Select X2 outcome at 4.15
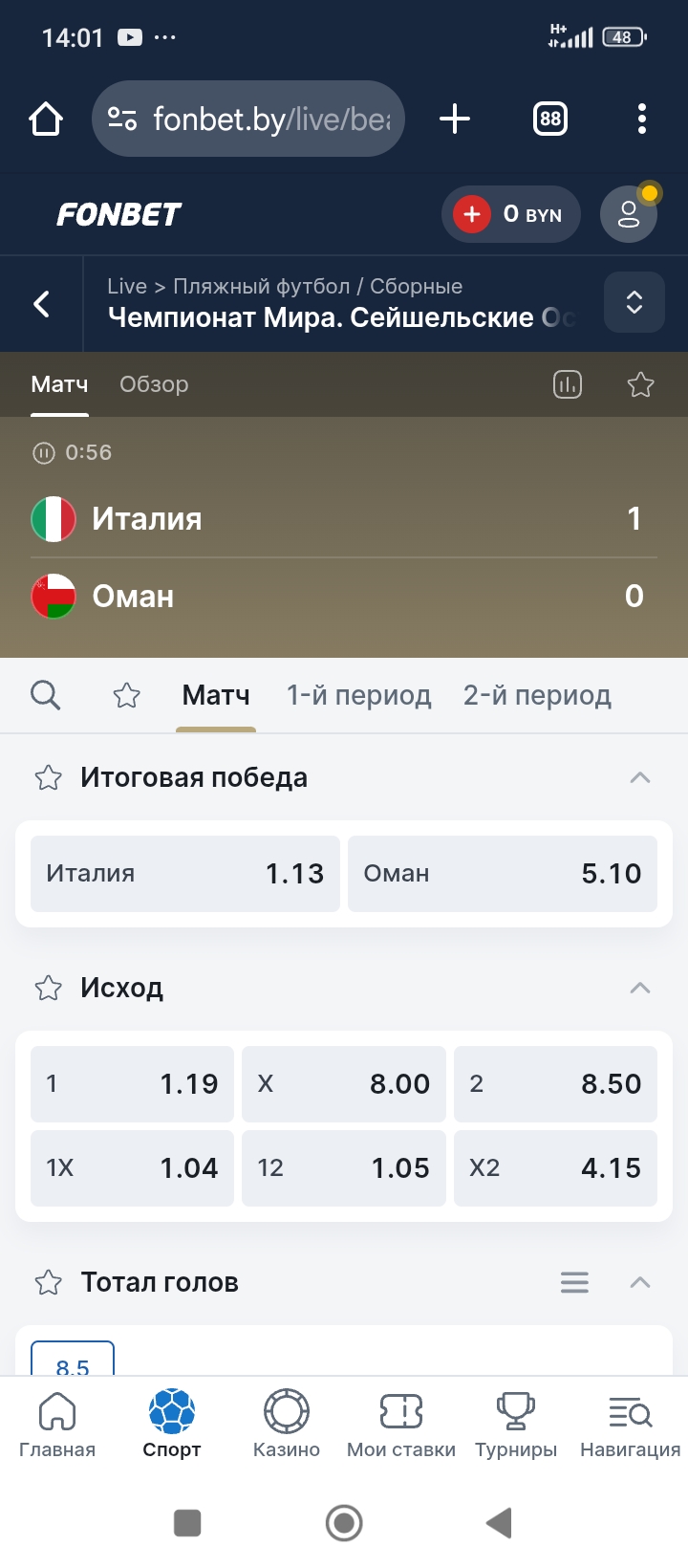 click(x=555, y=1168)
